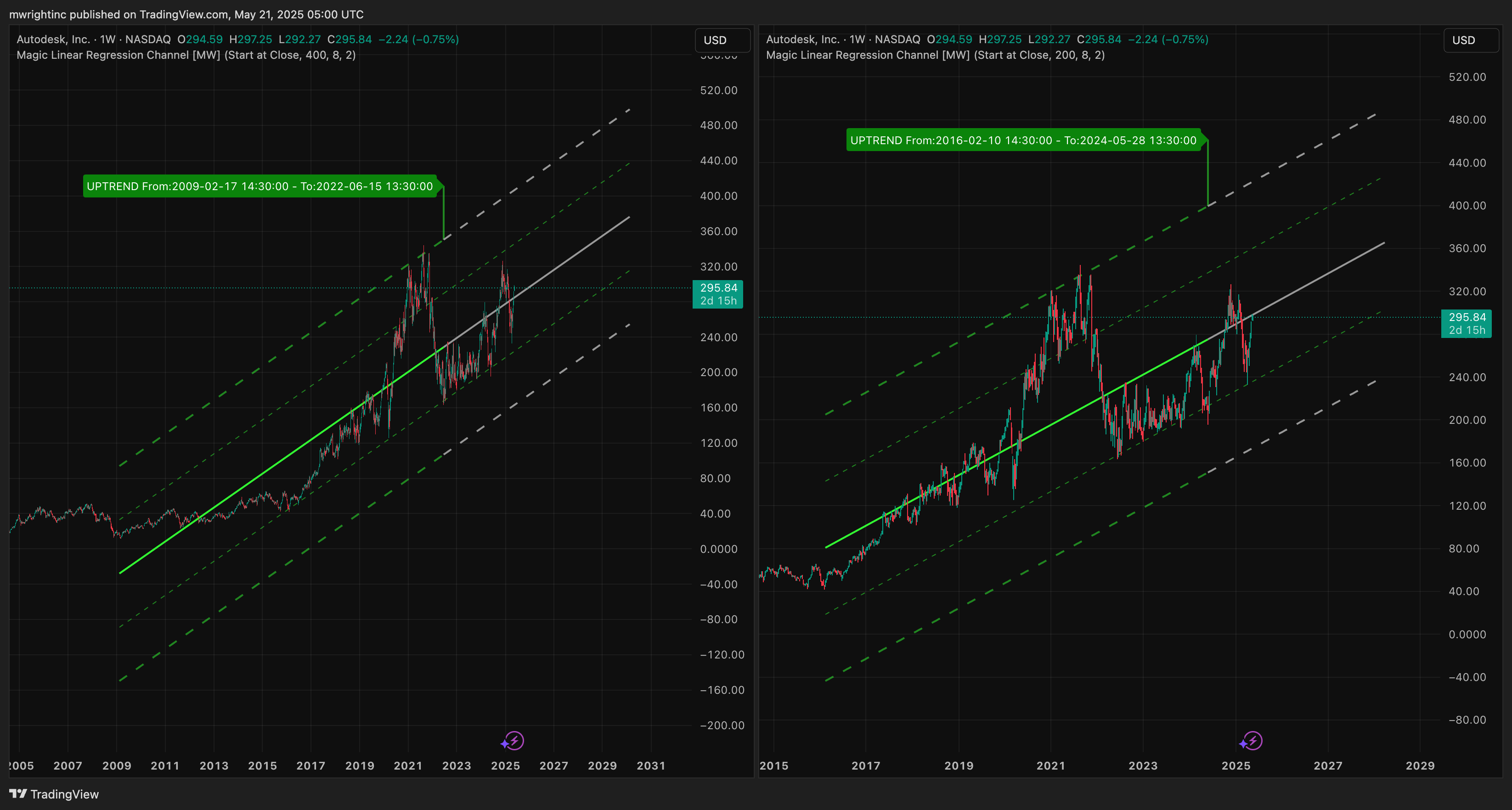
Task: Open the USD currency selector on right chart
Action: pos(1471,40)
